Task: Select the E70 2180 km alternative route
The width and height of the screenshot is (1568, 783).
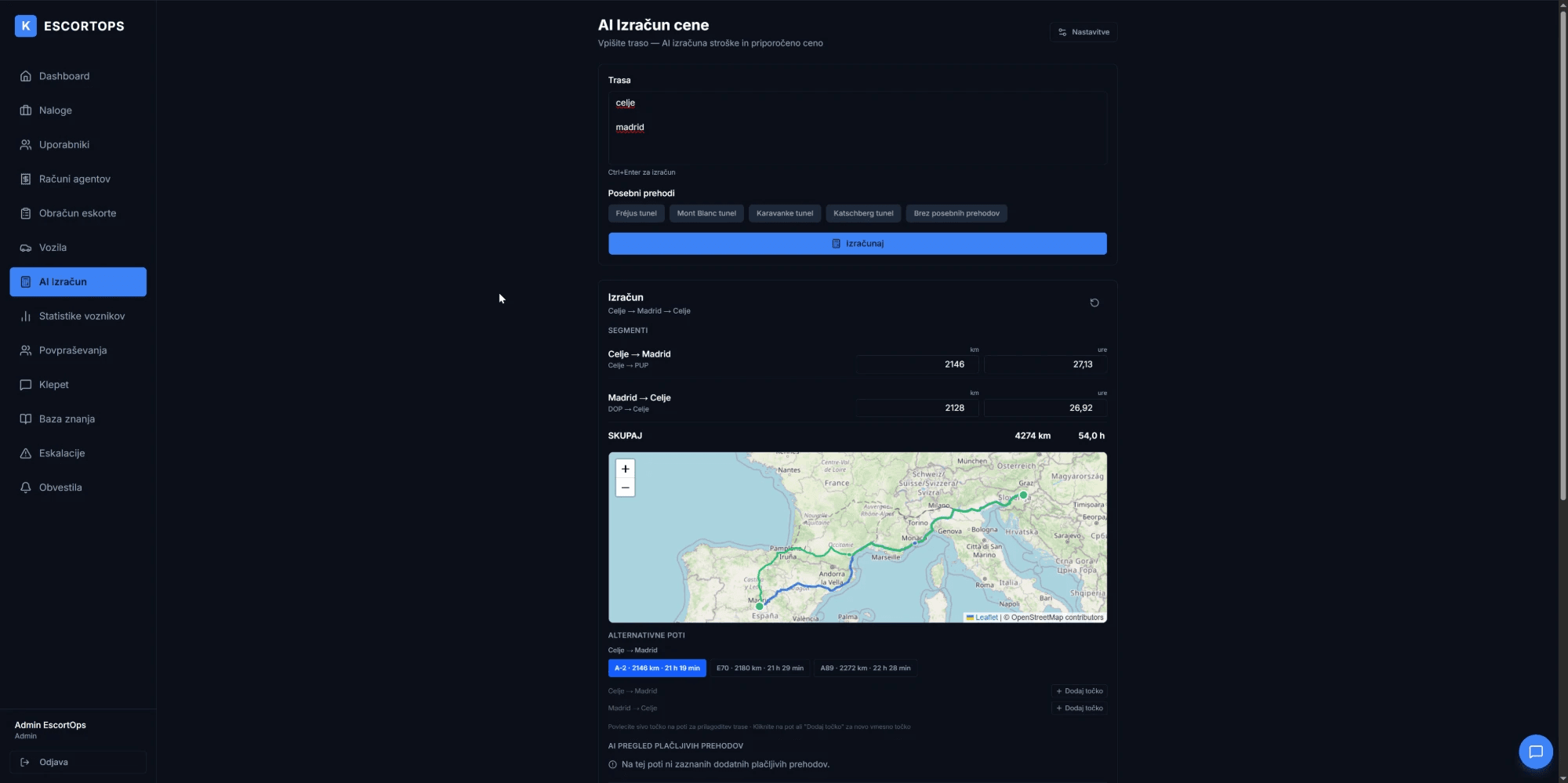Action: point(760,669)
